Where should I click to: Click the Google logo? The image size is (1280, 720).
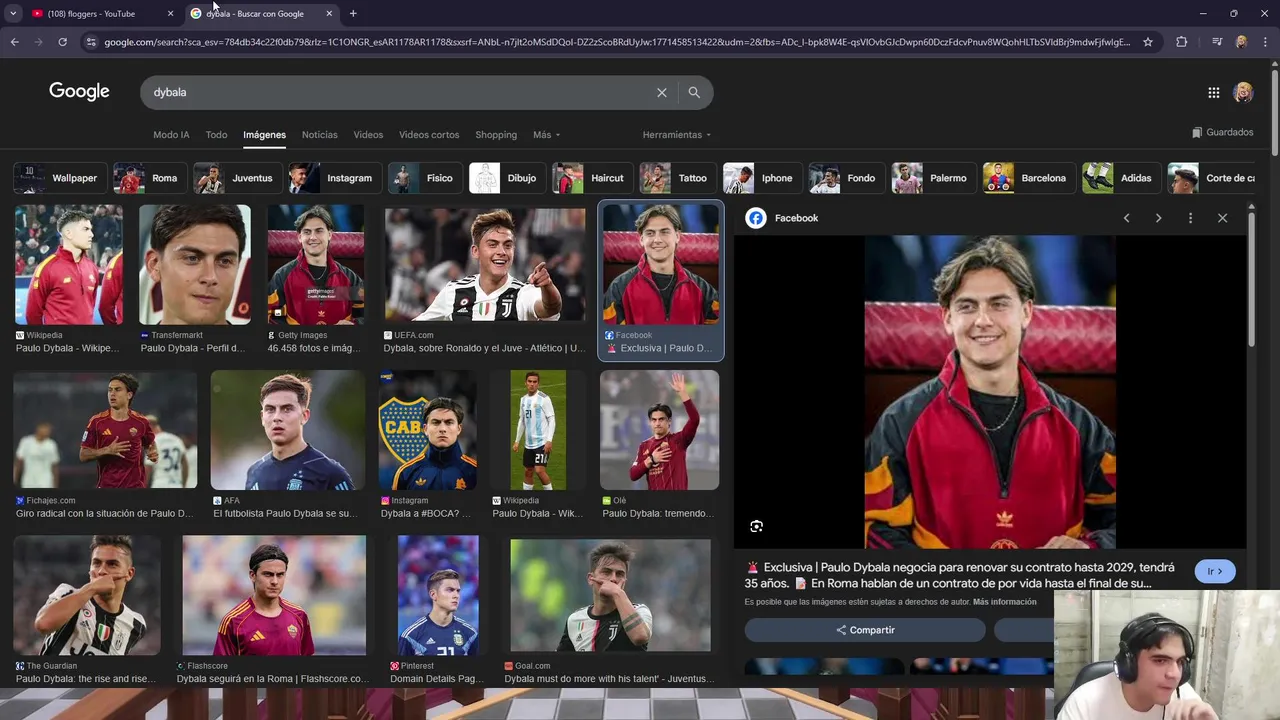pyautogui.click(x=79, y=92)
